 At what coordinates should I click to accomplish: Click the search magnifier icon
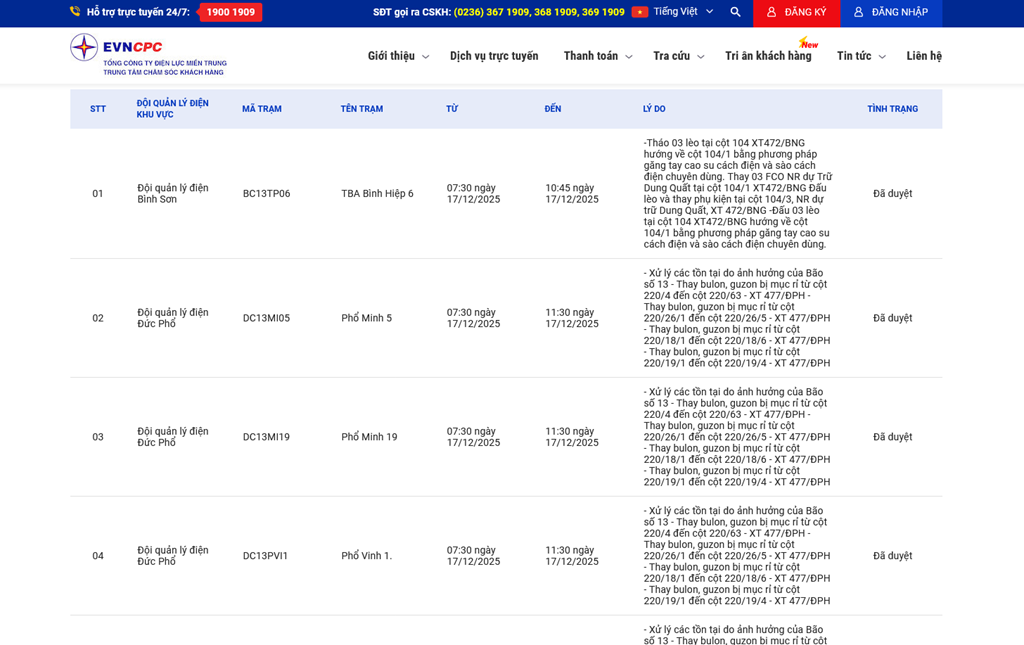click(736, 12)
